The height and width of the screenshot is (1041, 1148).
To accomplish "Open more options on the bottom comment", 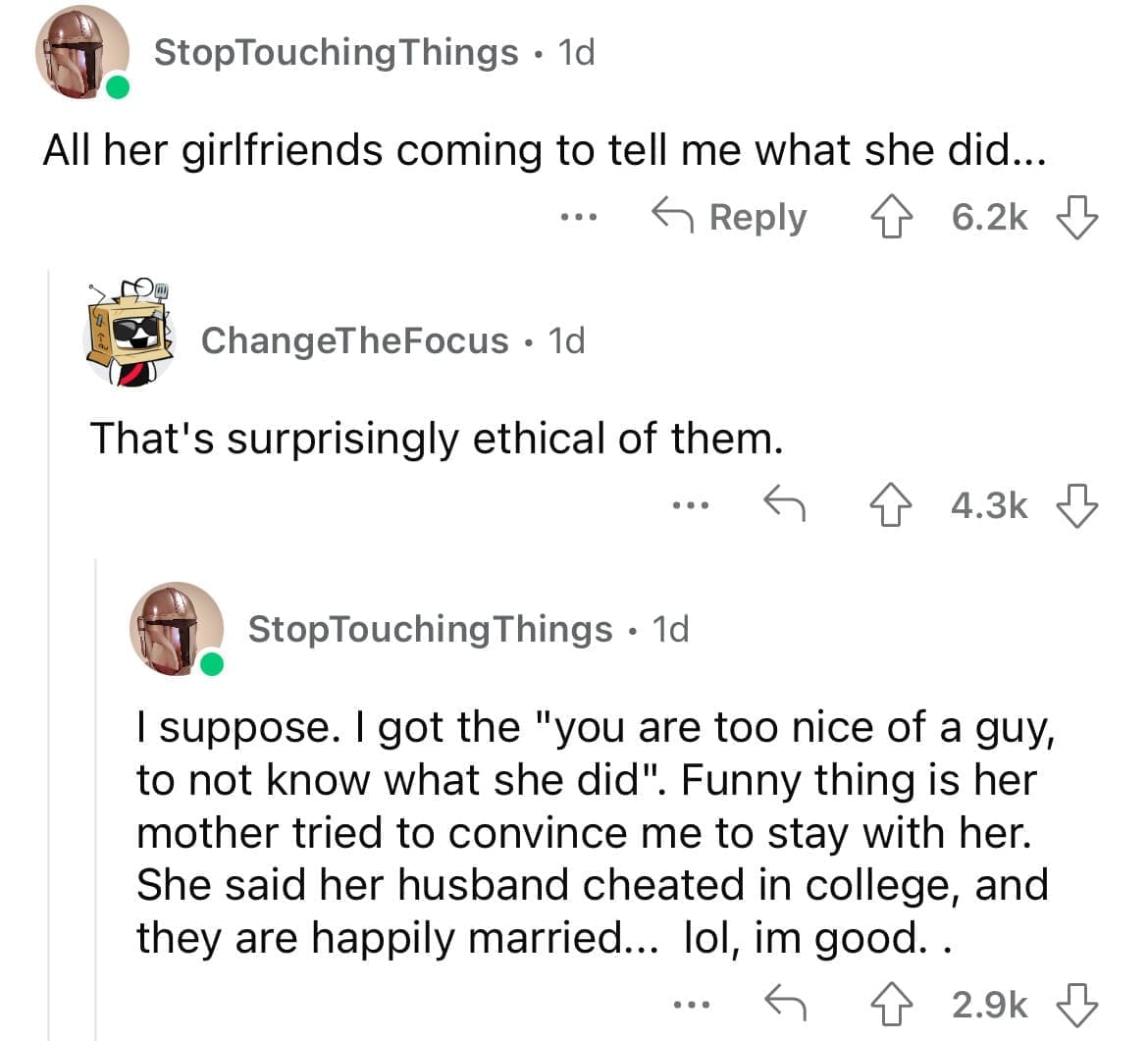I will (x=689, y=1005).
